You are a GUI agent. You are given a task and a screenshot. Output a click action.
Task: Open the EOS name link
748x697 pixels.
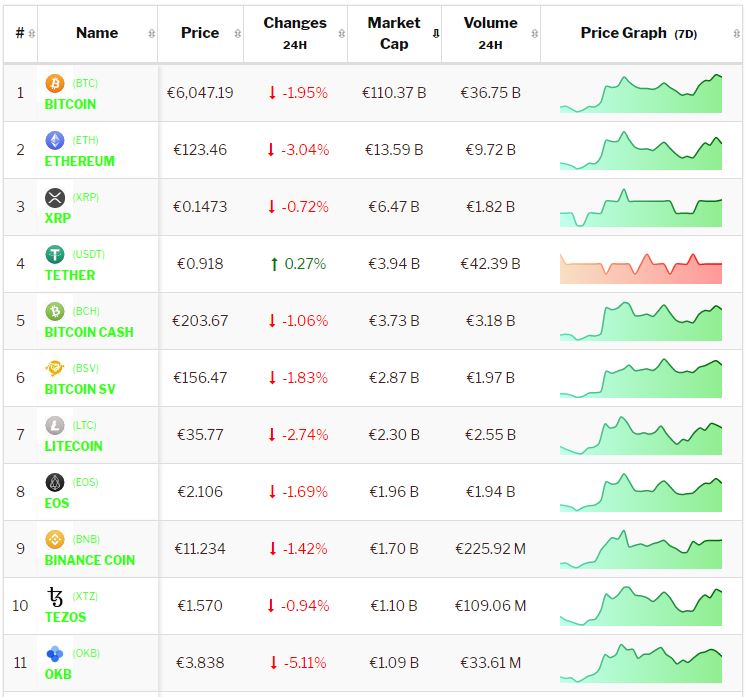click(57, 503)
